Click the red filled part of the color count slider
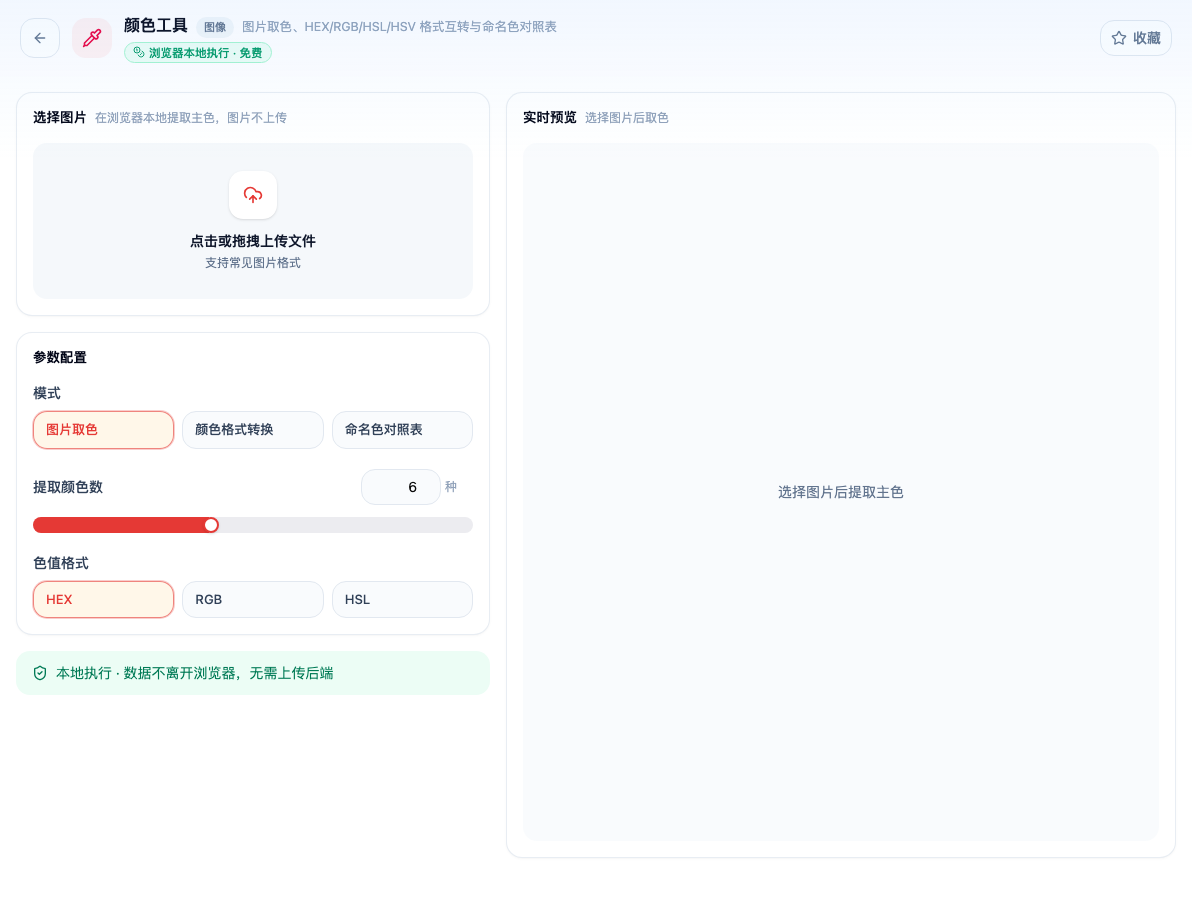This screenshot has width=1192, height=900. (x=119, y=525)
